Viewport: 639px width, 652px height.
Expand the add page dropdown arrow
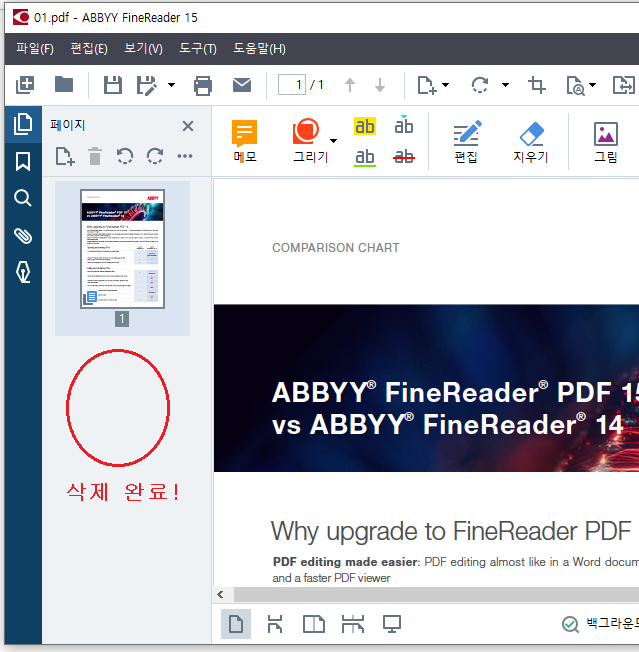(x=445, y=85)
